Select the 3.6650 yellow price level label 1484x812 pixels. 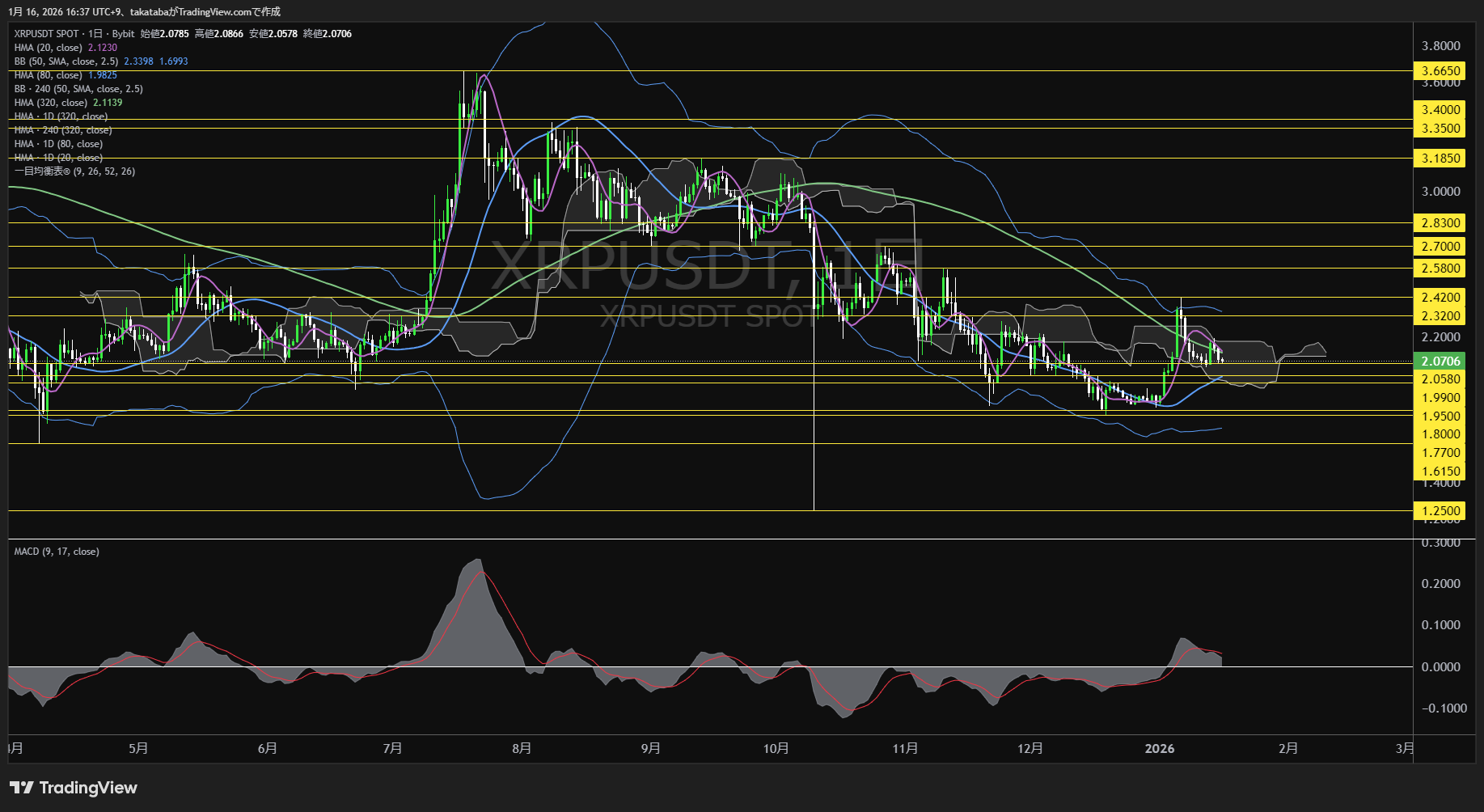pos(1441,71)
